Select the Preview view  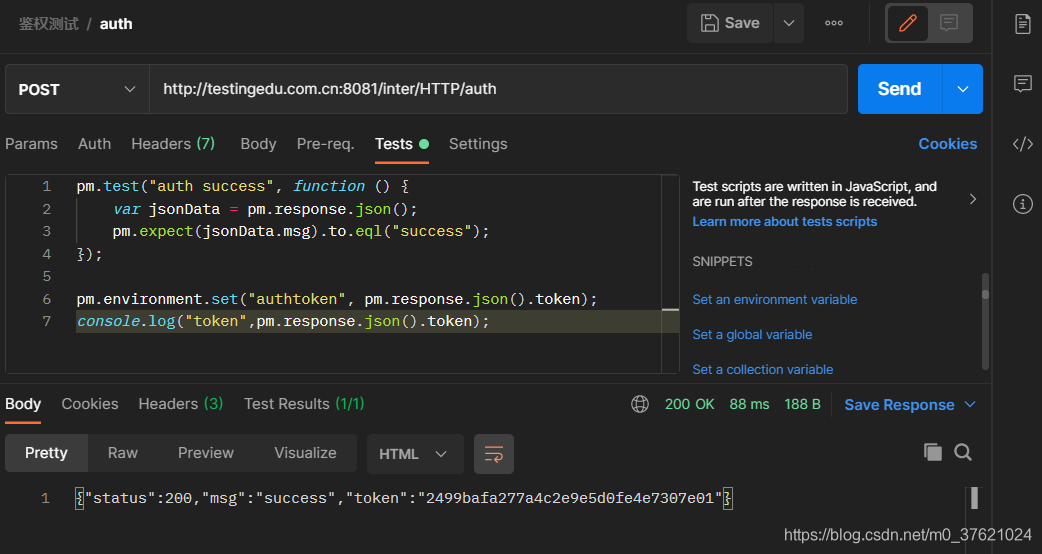(206, 453)
